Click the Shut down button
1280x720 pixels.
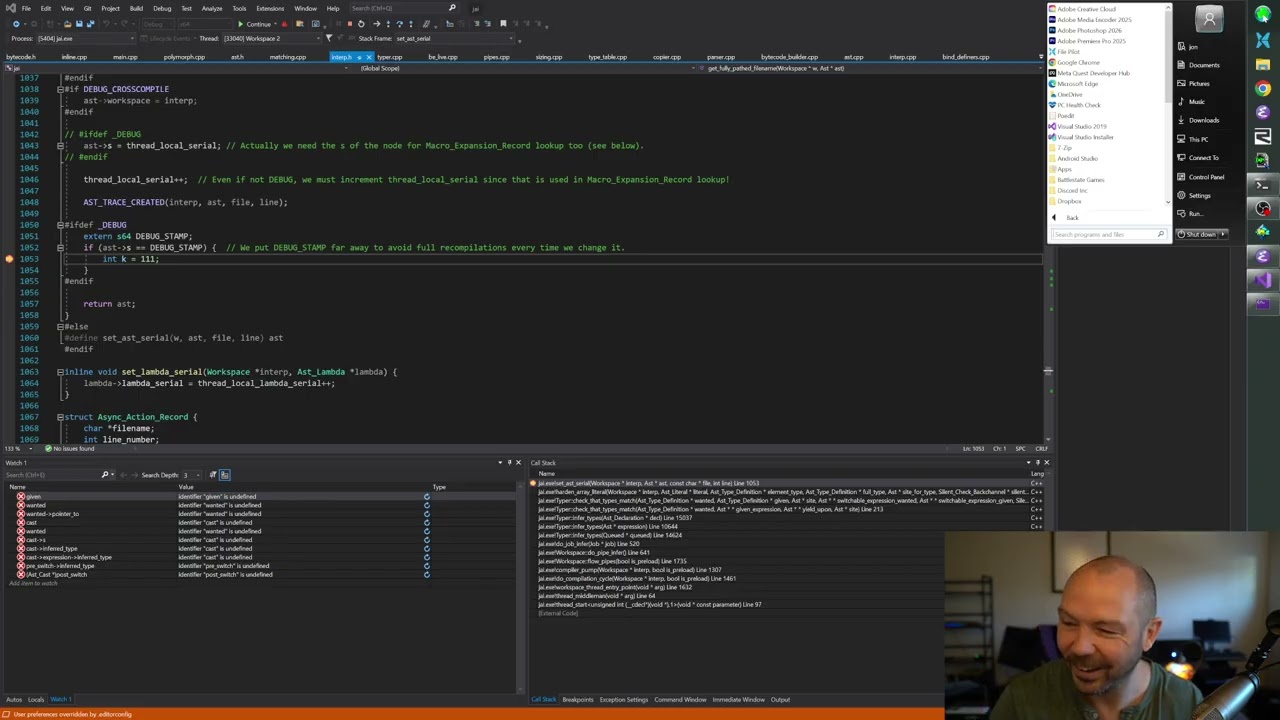click(x=1196, y=234)
